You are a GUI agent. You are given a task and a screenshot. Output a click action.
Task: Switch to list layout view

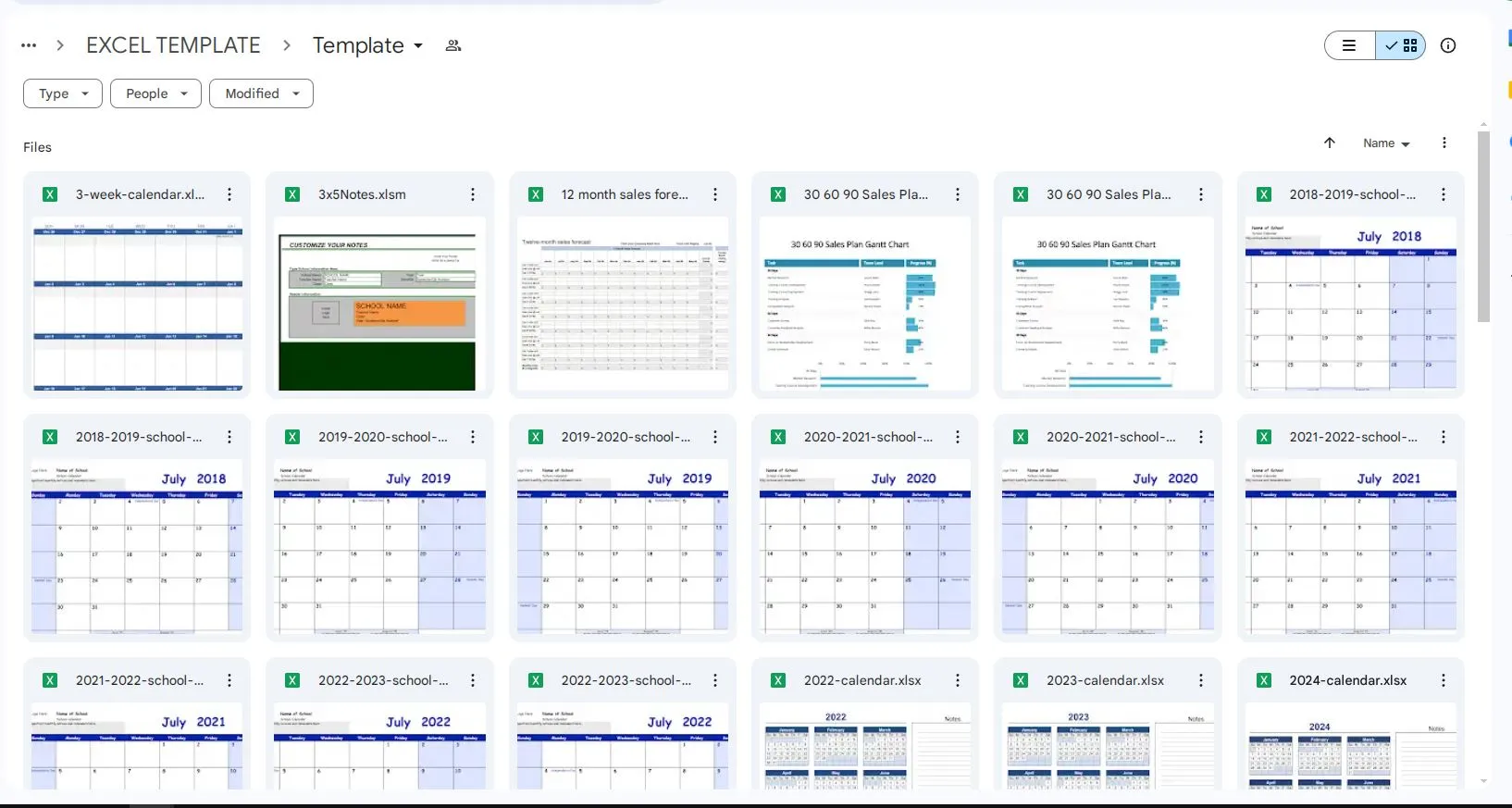(x=1349, y=45)
